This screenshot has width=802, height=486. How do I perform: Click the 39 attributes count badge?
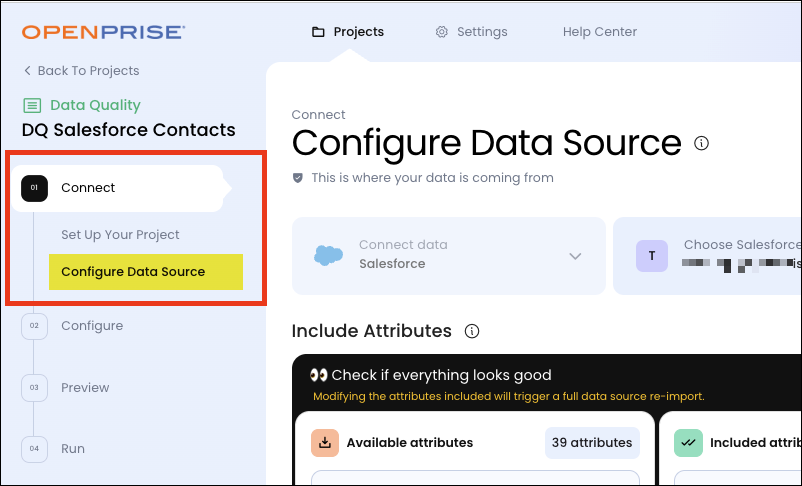pos(592,443)
